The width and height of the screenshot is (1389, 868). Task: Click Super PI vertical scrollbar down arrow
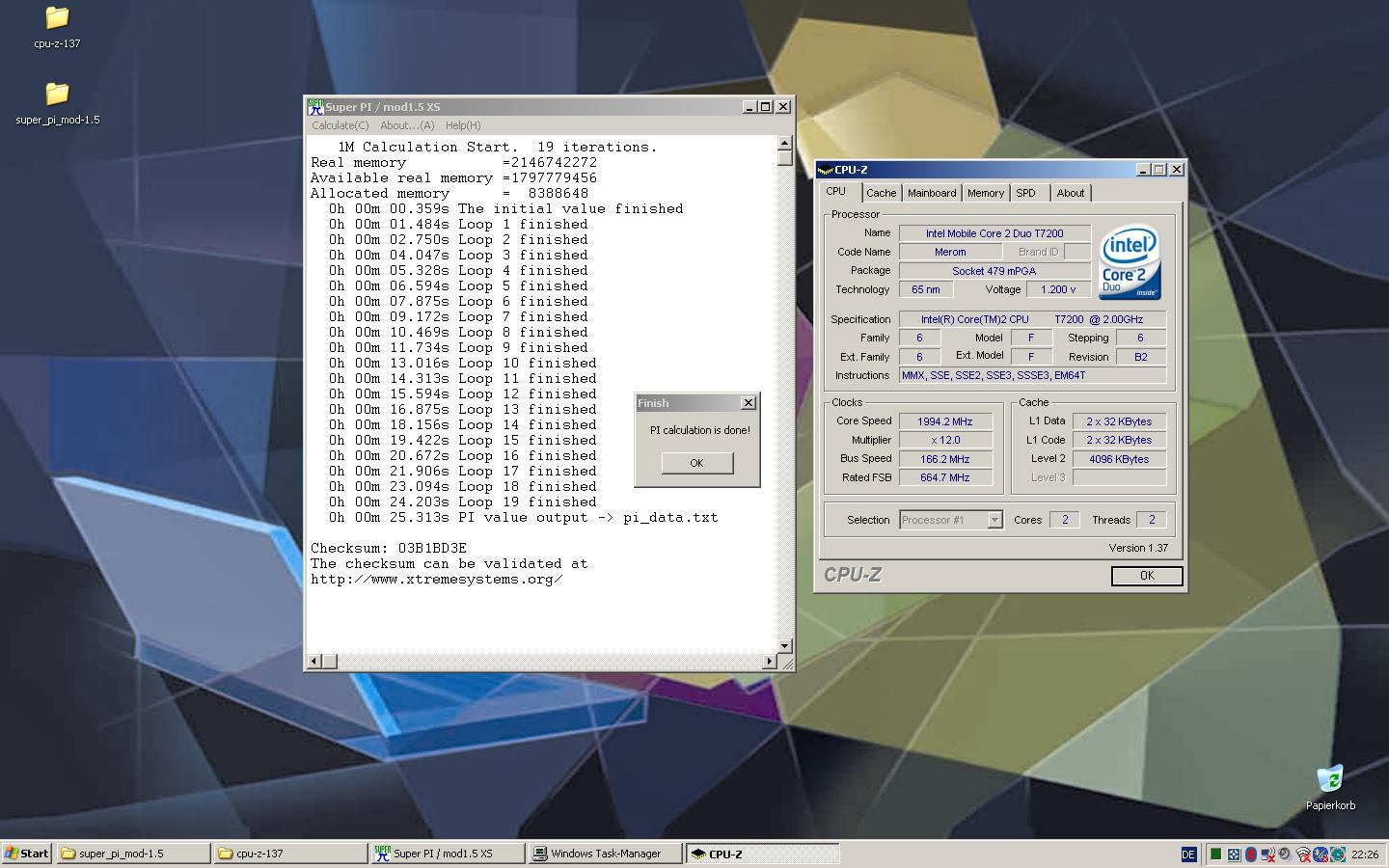(x=785, y=646)
